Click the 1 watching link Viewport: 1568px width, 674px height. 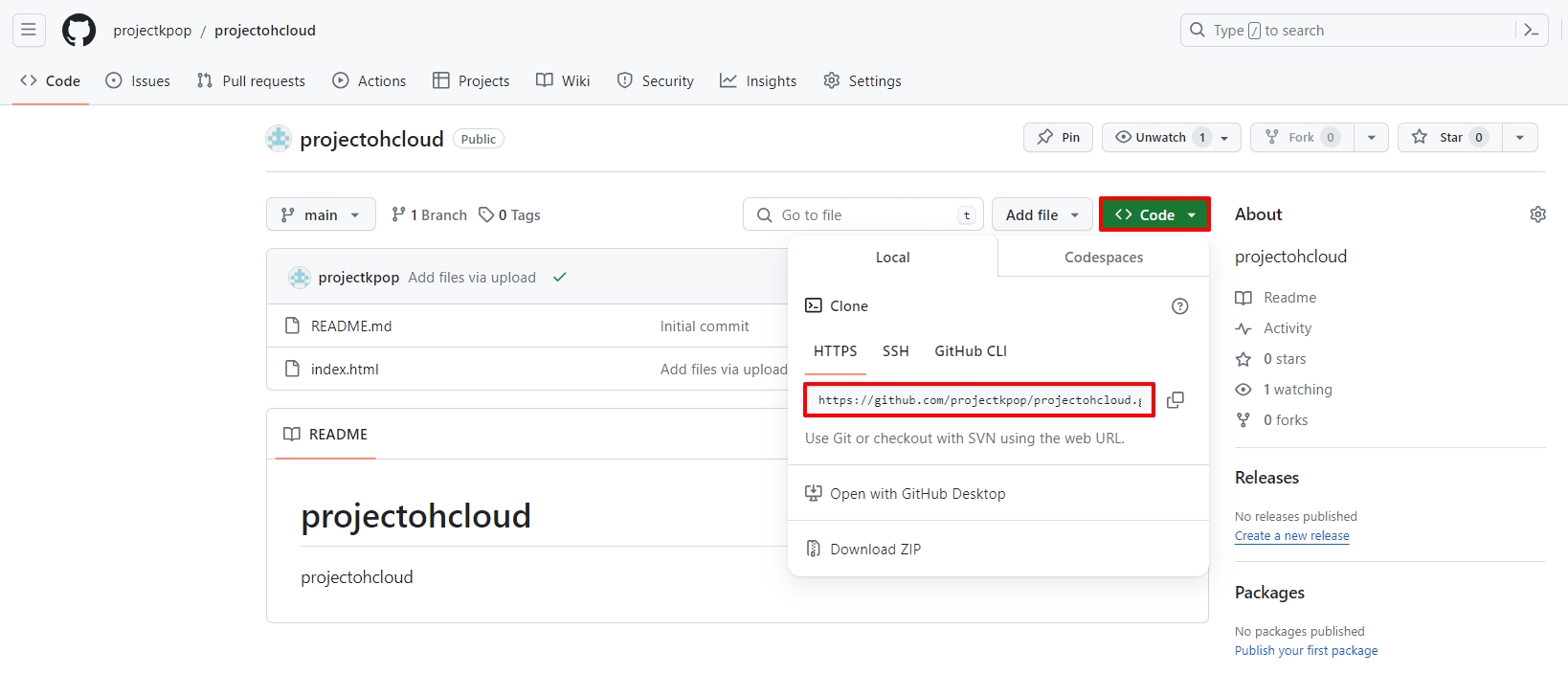(1284, 390)
